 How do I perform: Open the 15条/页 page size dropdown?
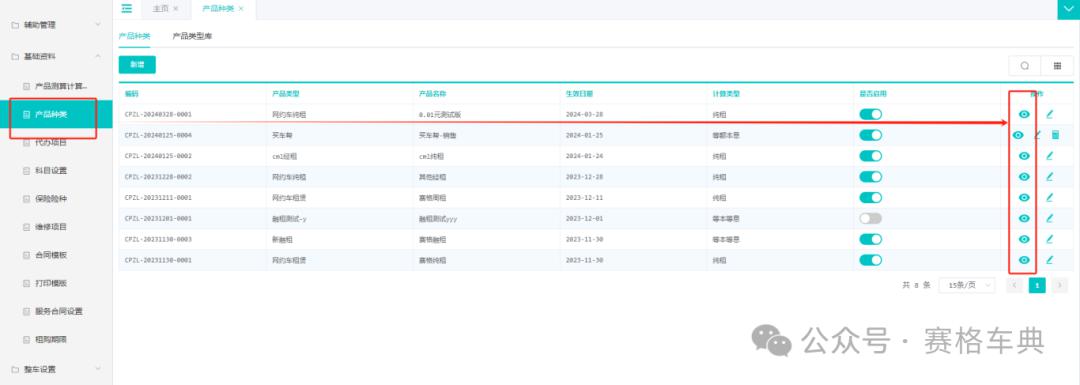[967, 285]
